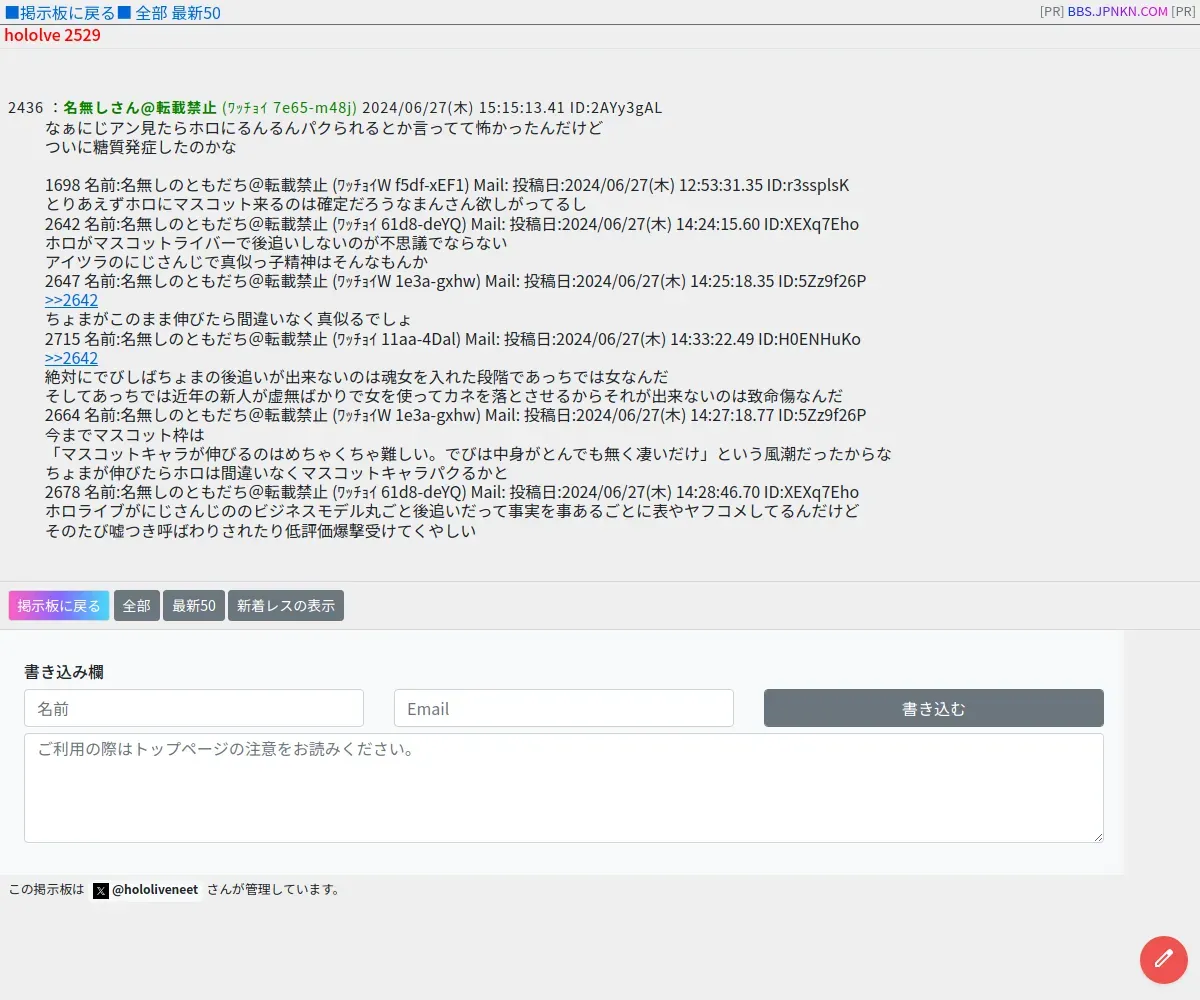Click the (ﾜｯﾁｮｲ 7e65-m48j) tag

(289, 108)
